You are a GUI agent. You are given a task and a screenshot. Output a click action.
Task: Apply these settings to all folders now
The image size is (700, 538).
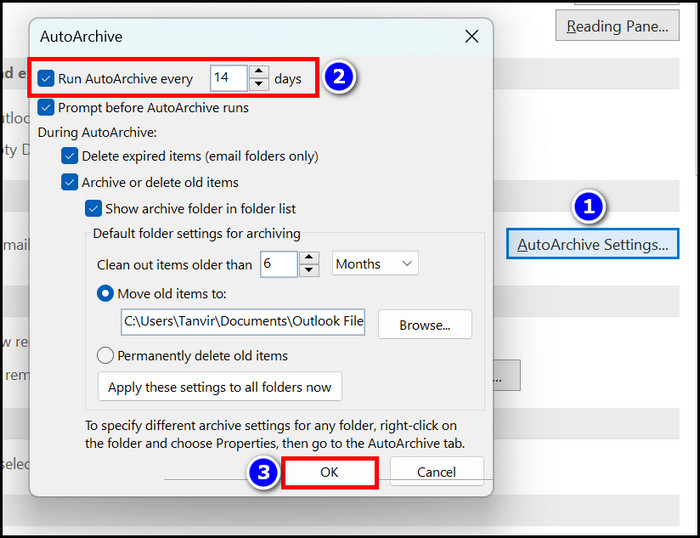(220, 387)
